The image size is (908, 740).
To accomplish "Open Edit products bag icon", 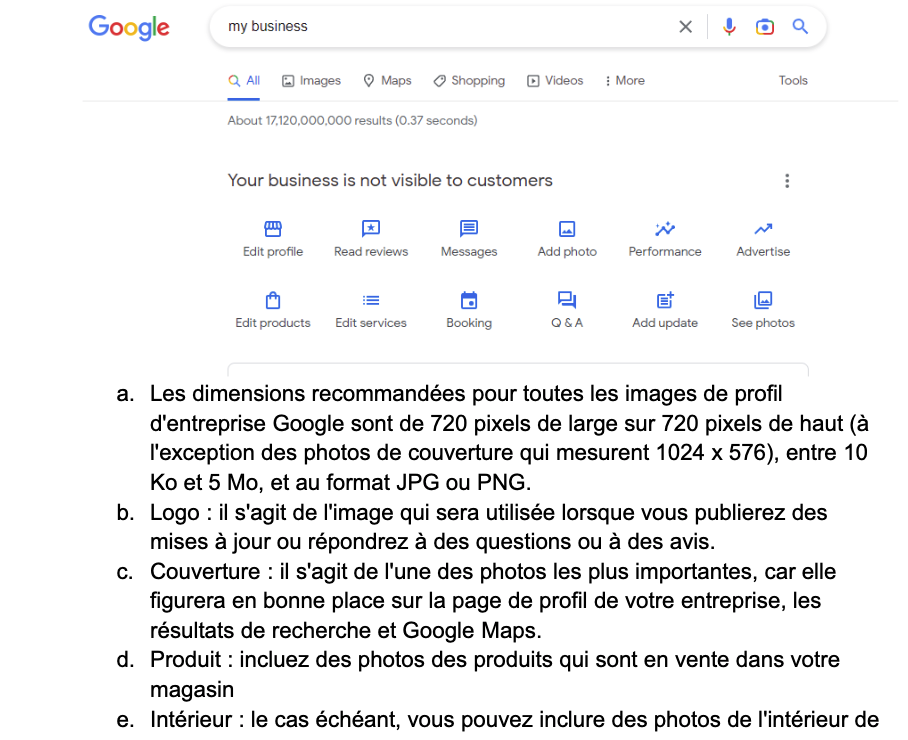I will pos(273,300).
